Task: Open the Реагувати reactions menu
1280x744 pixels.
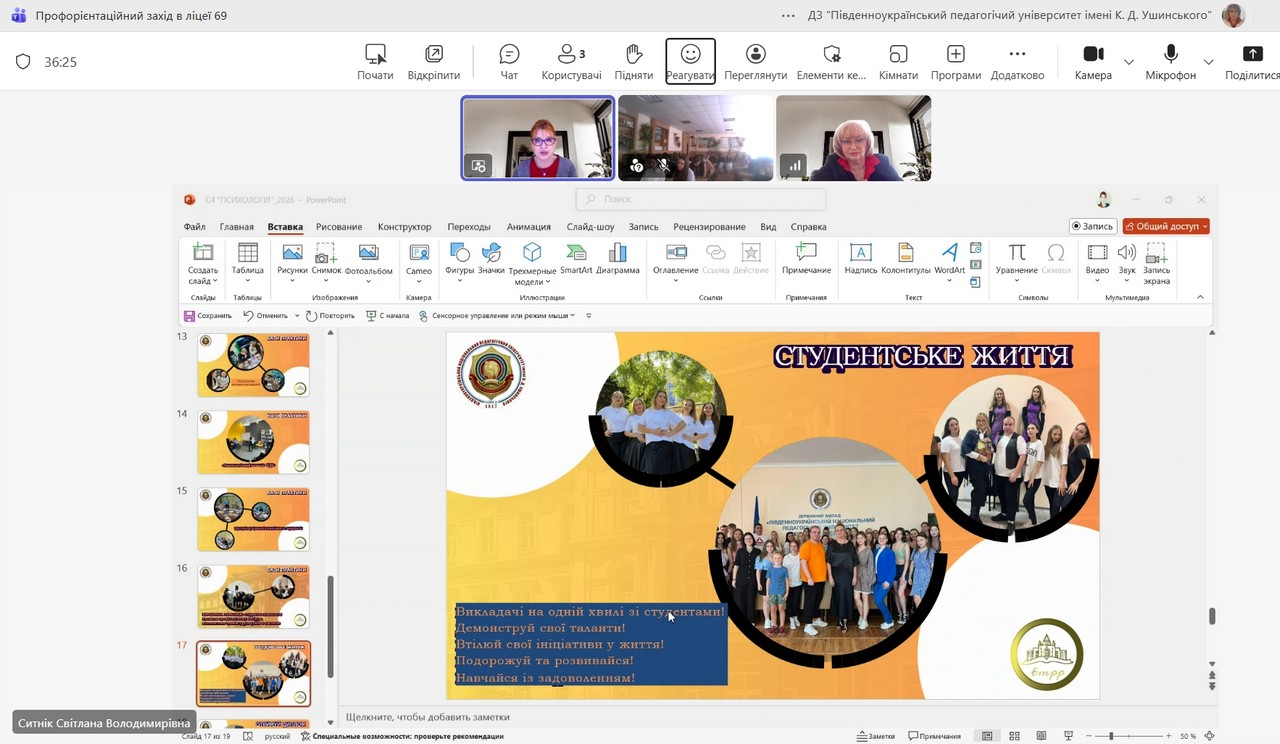Action: [x=690, y=62]
